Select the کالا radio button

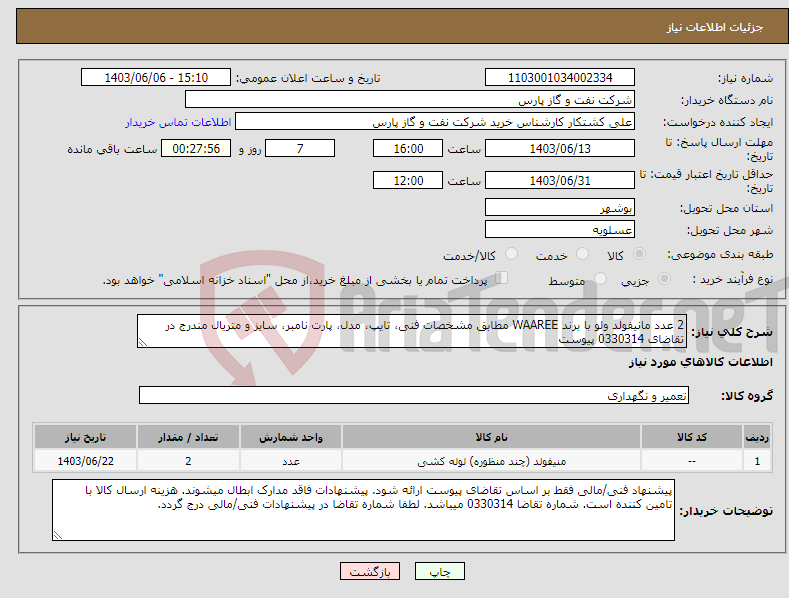[639, 254]
